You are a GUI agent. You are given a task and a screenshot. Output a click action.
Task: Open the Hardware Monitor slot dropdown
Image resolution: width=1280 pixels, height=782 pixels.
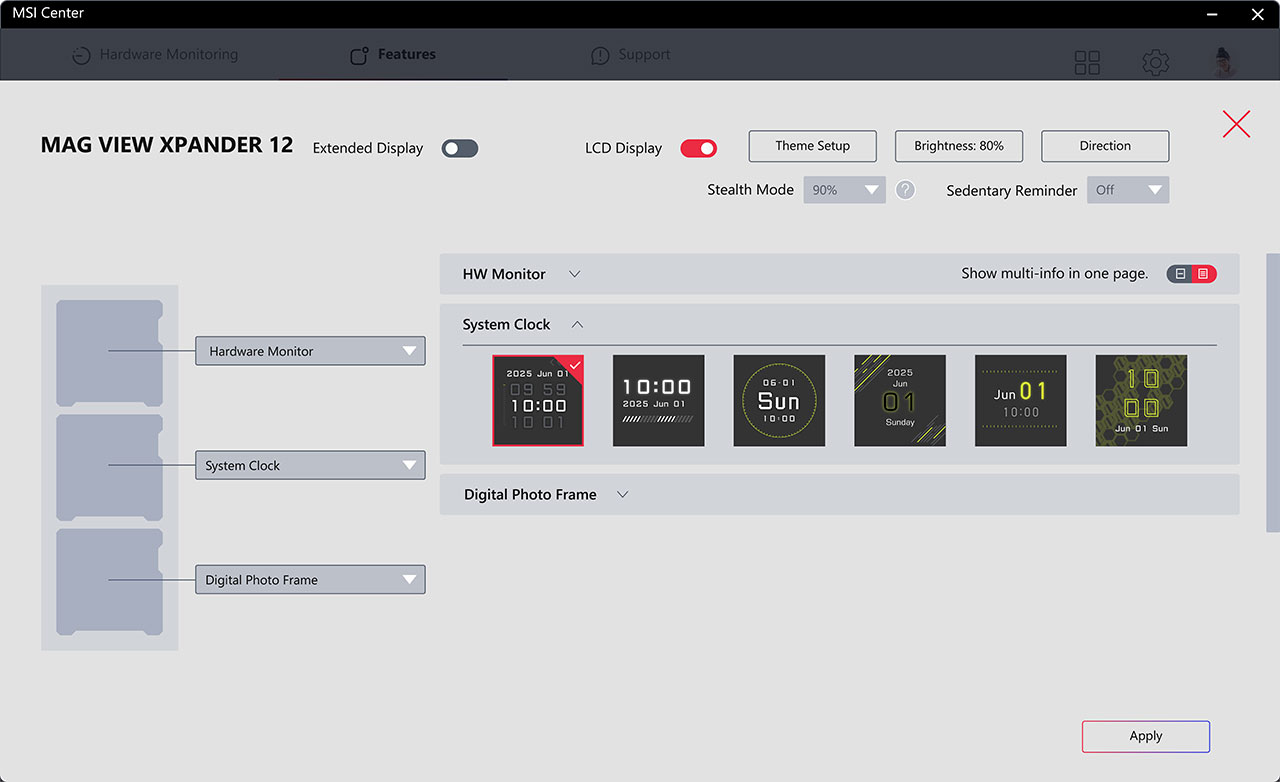pyautogui.click(x=310, y=351)
